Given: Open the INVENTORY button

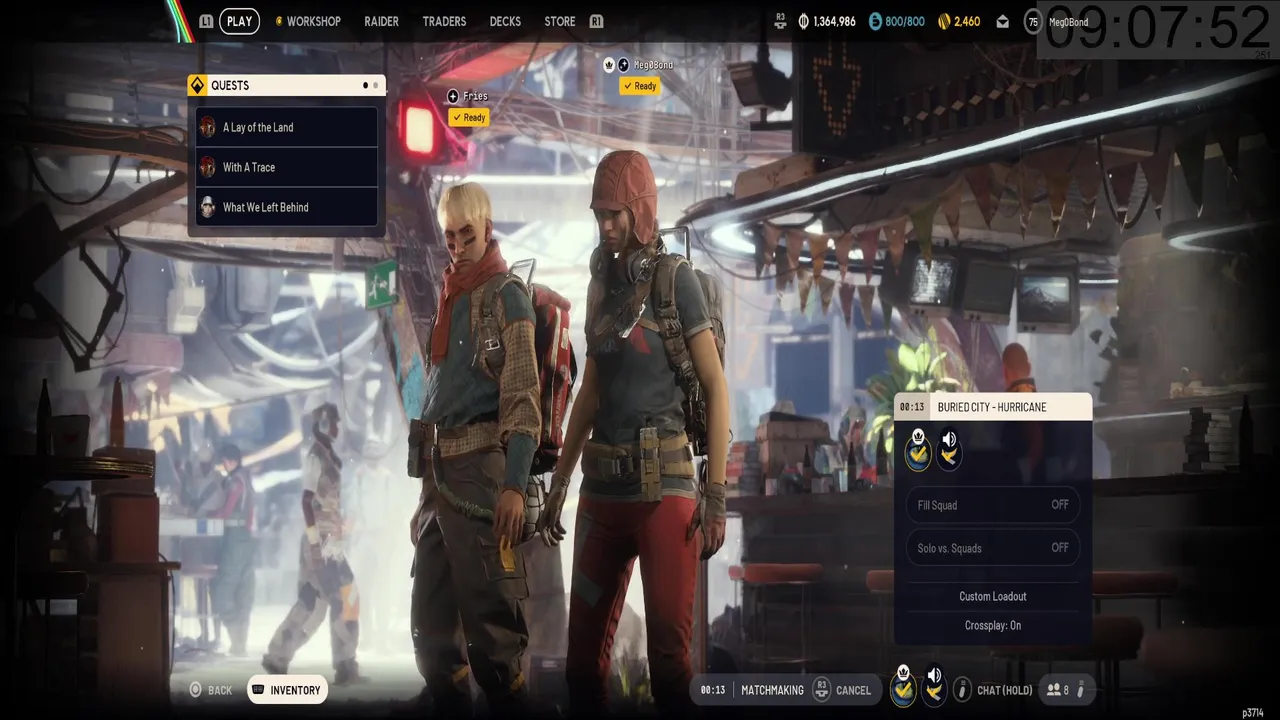Looking at the screenshot, I should (x=287, y=690).
